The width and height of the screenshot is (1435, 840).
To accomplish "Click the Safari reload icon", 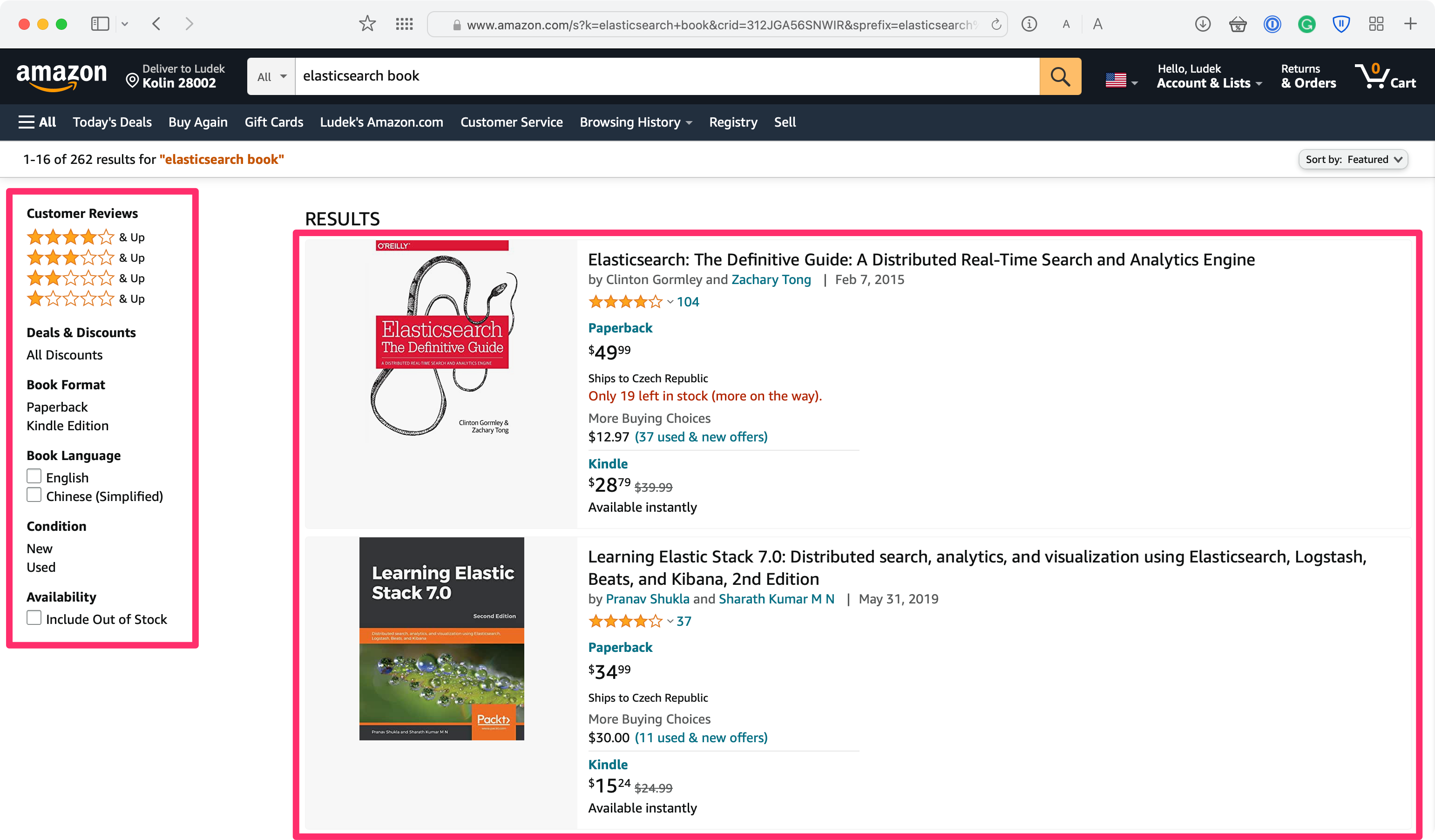I will pyautogui.click(x=995, y=24).
